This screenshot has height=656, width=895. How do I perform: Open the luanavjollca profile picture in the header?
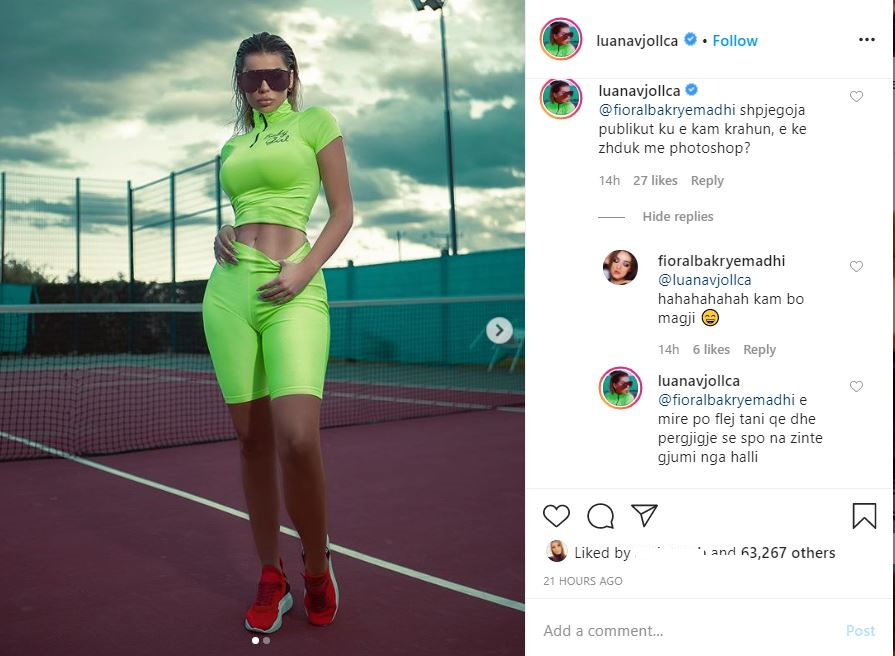click(x=561, y=39)
